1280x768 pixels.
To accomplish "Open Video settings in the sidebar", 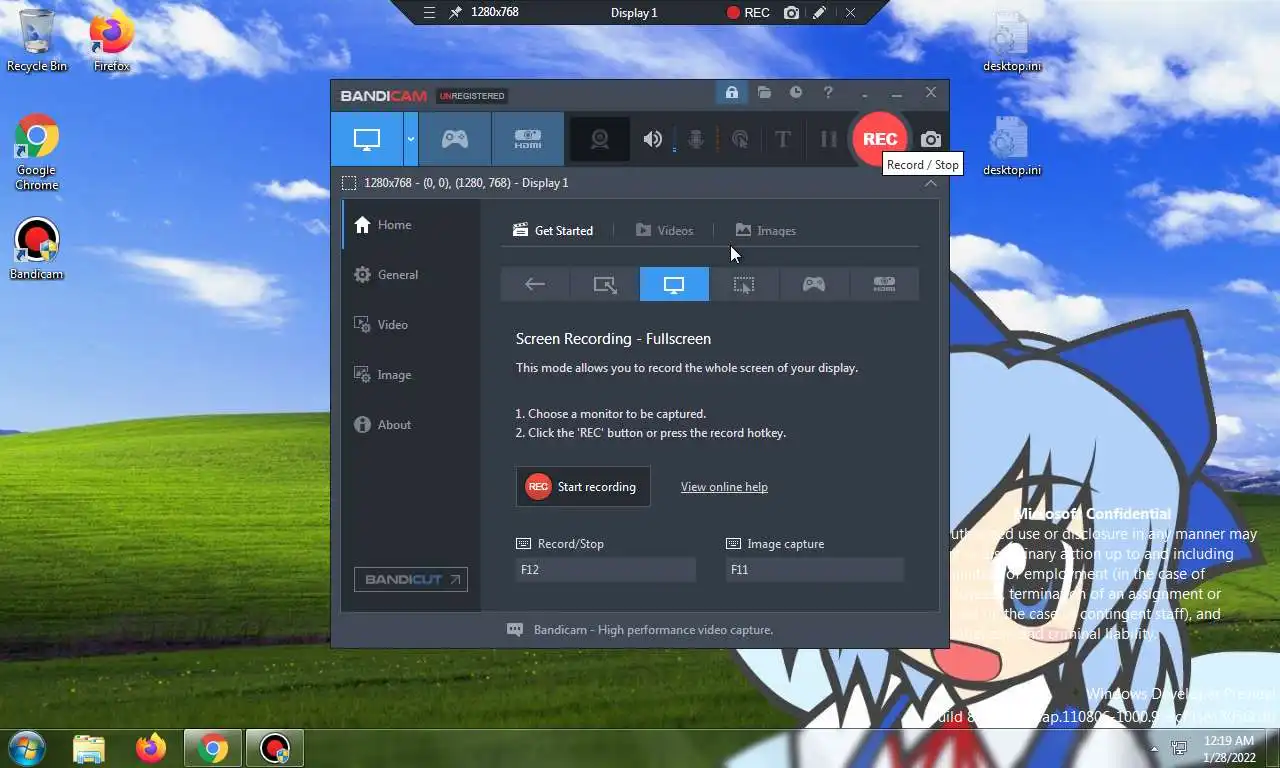I will click(411, 325).
